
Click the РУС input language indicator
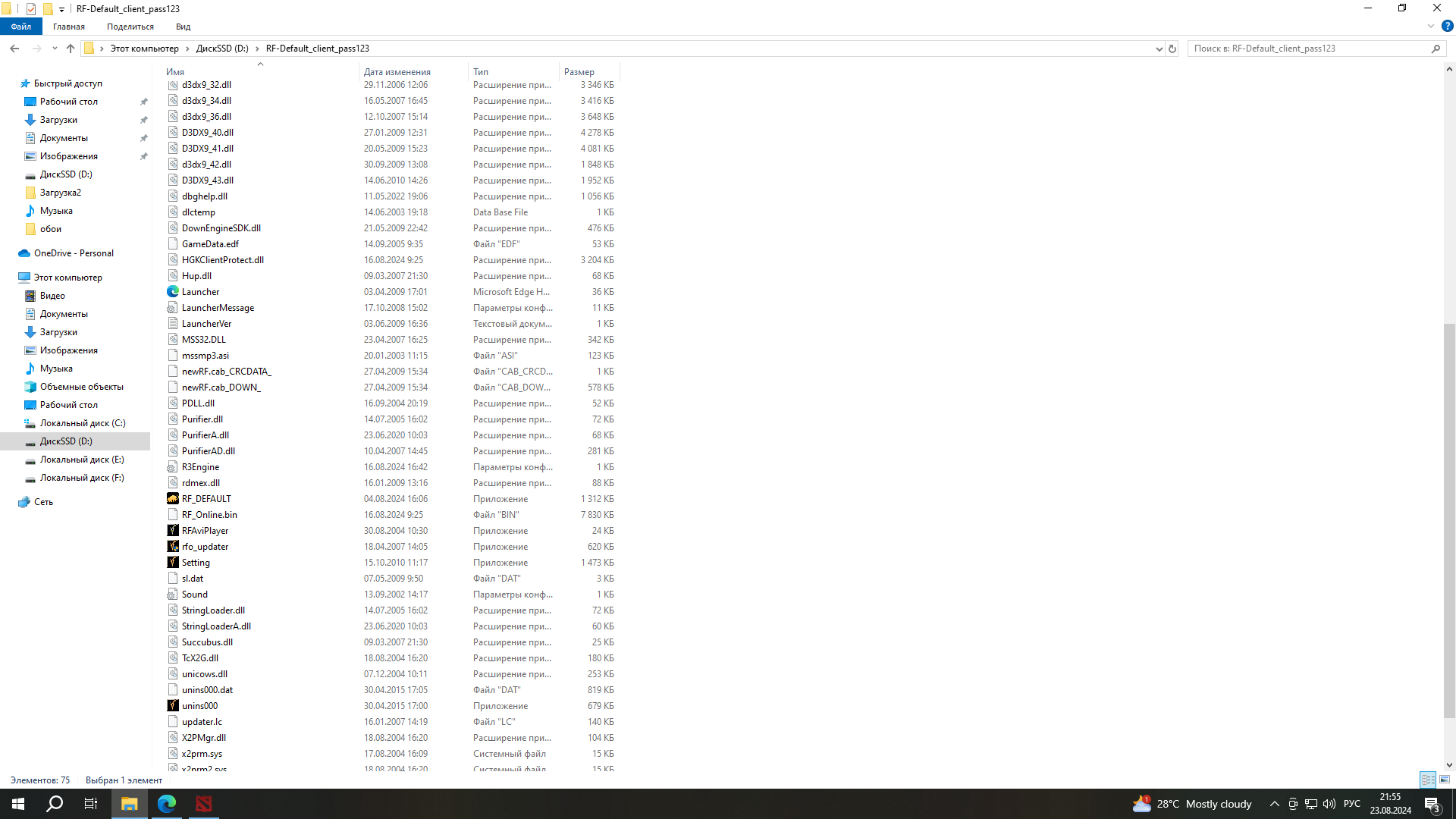tap(1352, 804)
